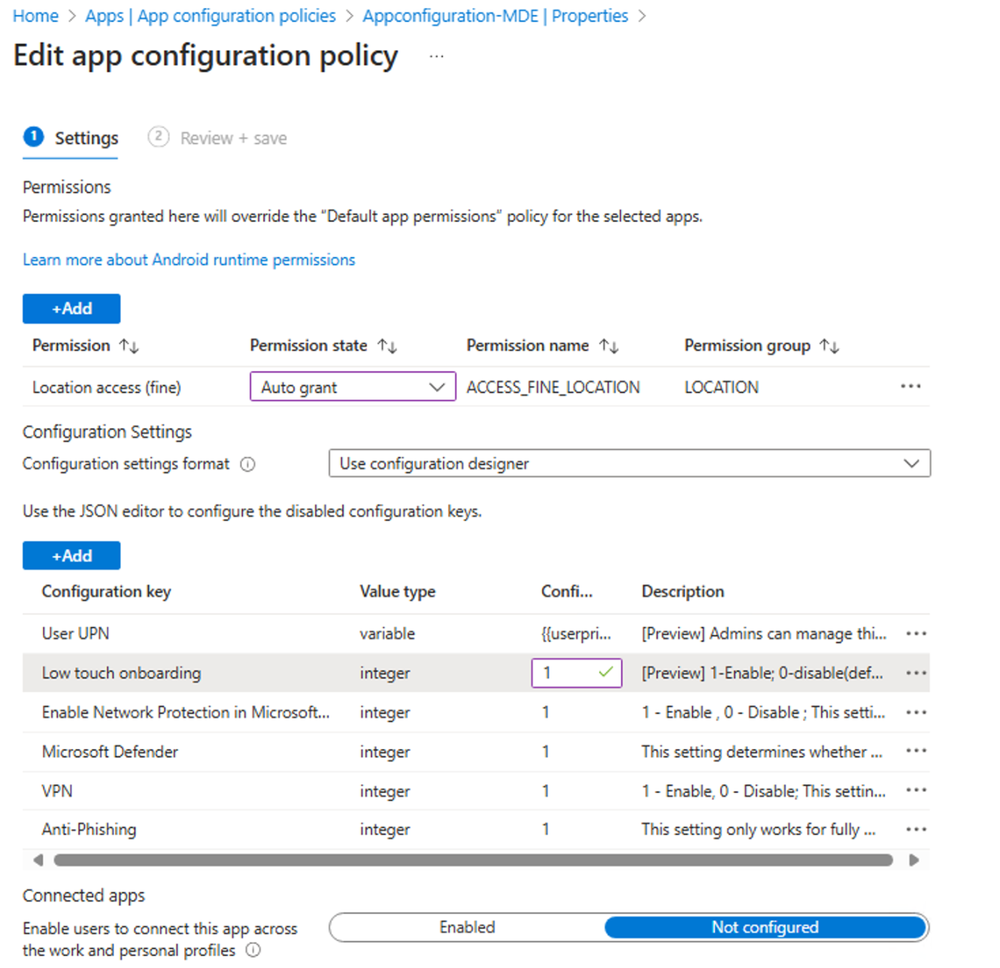Go back to Apps | App configuration policies
Viewport: 1000px width, 968px height.
209,15
